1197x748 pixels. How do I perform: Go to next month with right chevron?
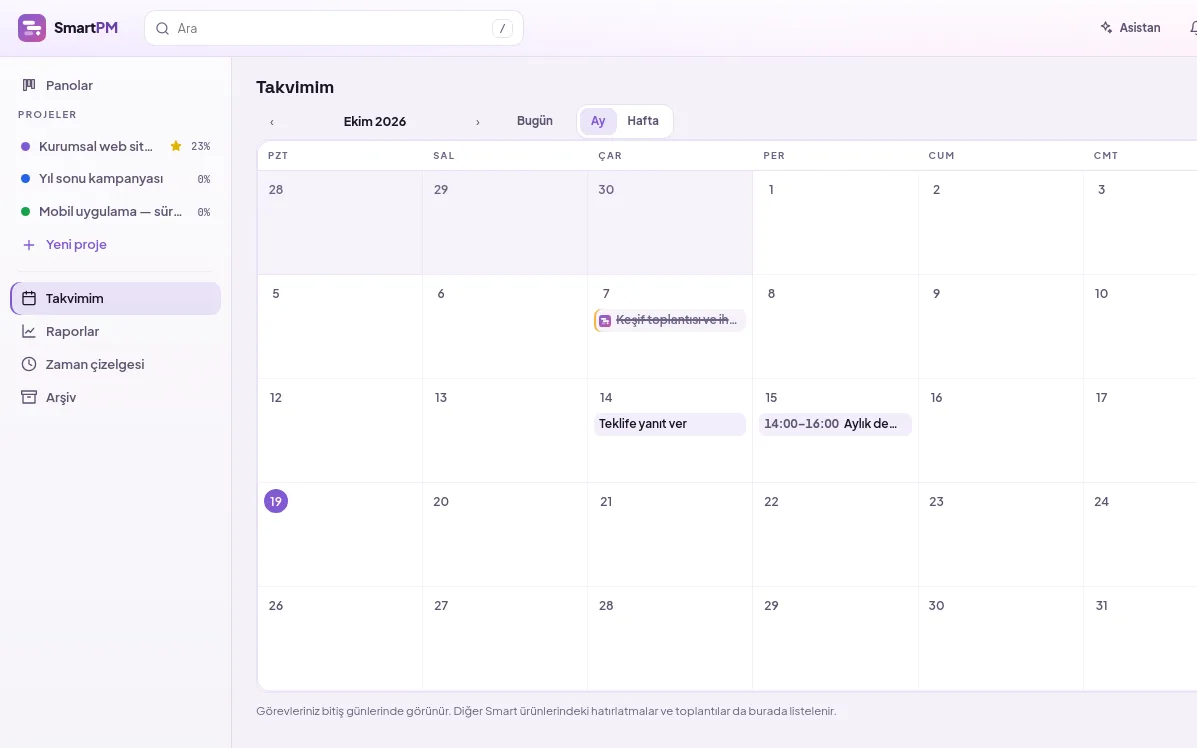pos(478,122)
